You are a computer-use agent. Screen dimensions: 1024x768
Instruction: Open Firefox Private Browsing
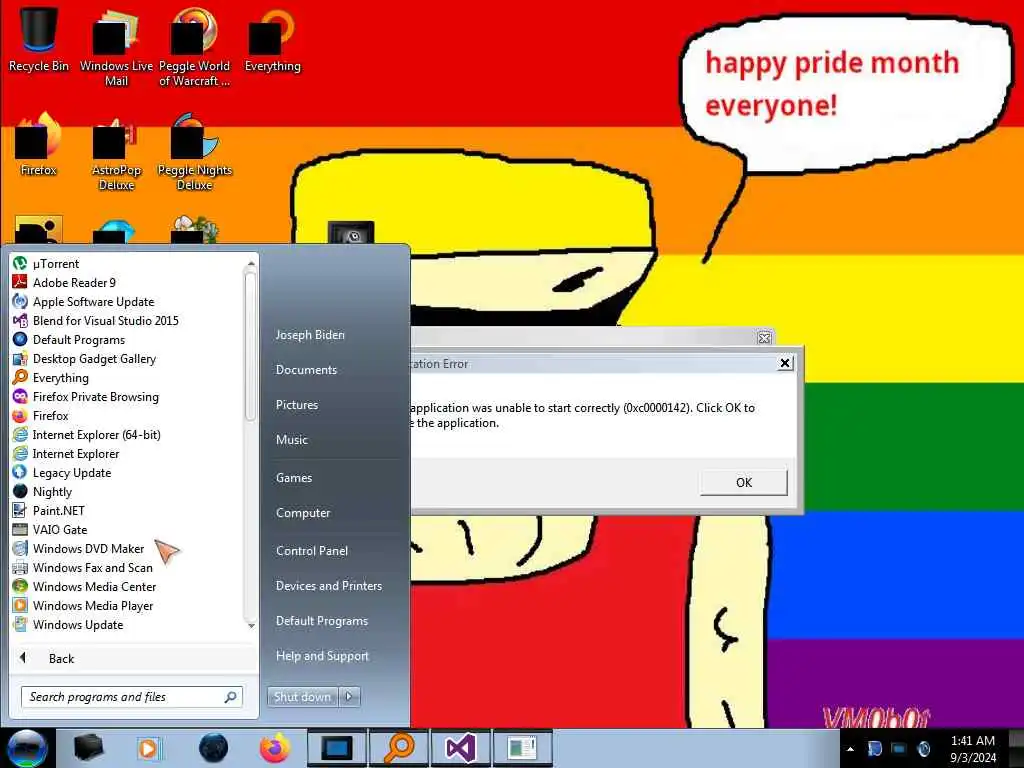coord(127,396)
